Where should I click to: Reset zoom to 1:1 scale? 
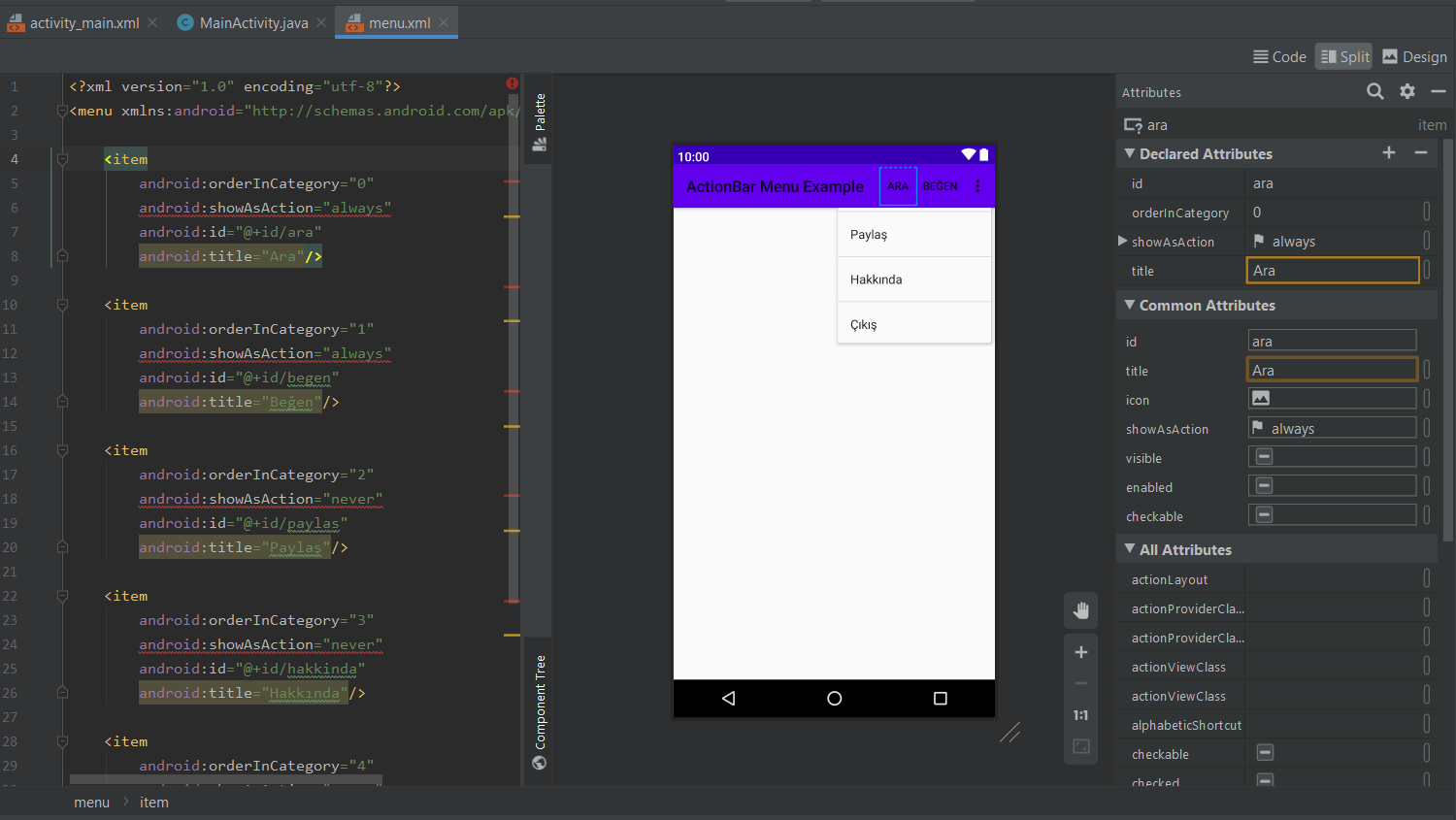pos(1080,715)
